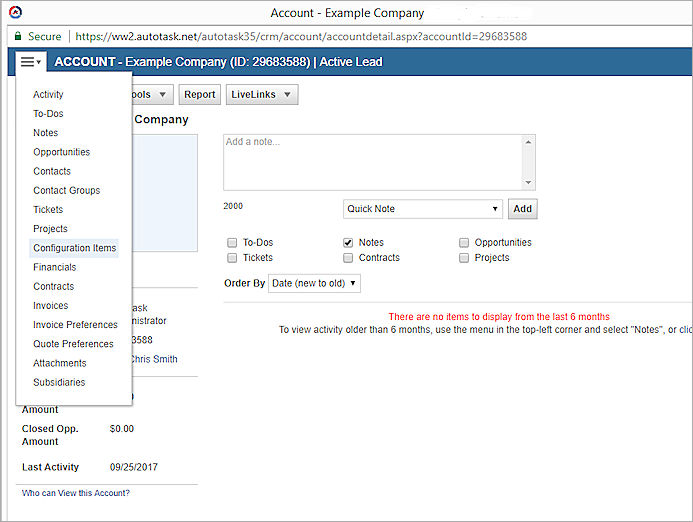Uncheck the Notes checkbox
Screen dimensions: 693x522
tap(348, 243)
